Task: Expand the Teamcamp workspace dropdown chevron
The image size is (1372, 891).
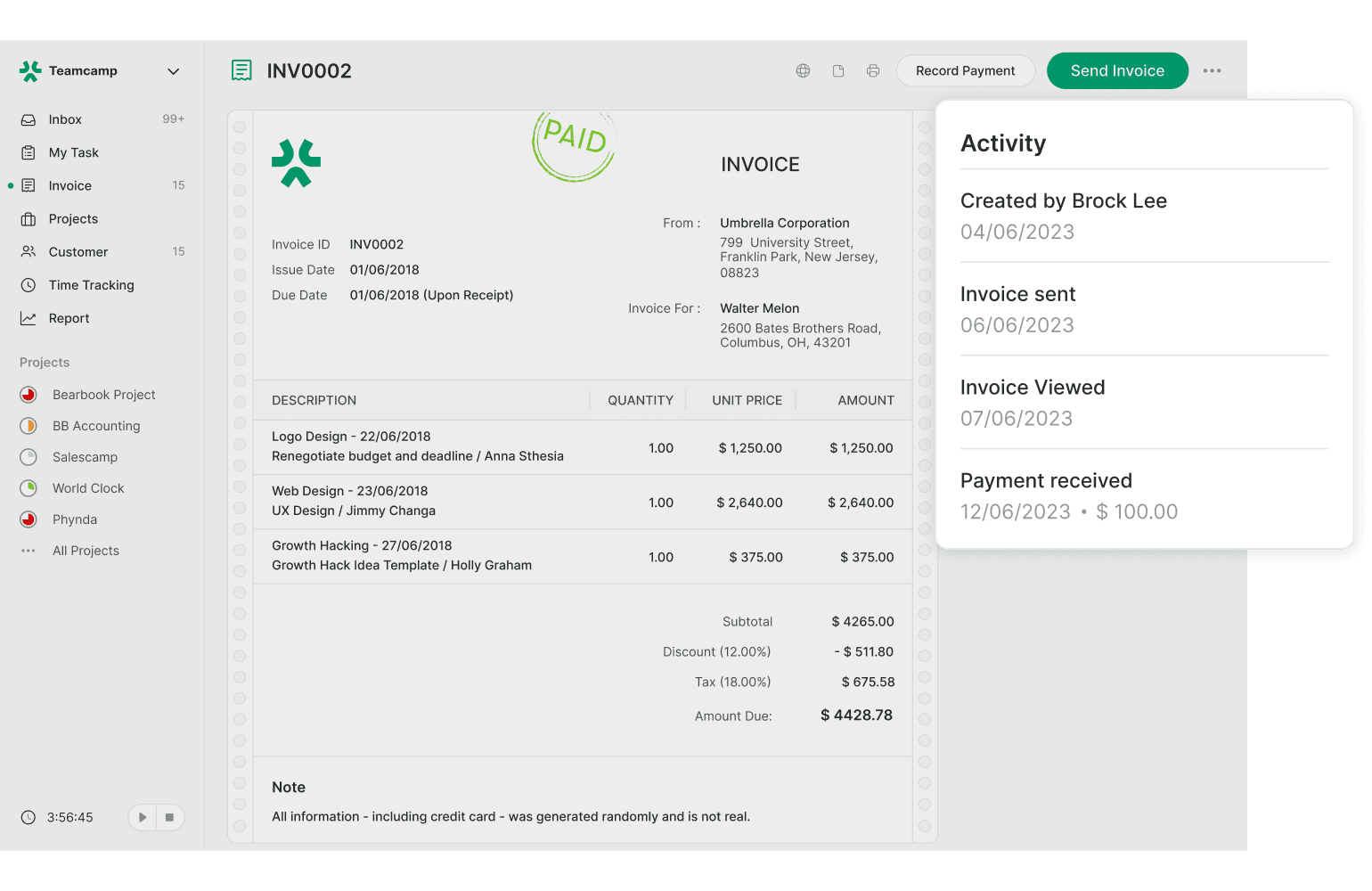Action: pyautogui.click(x=174, y=71)
